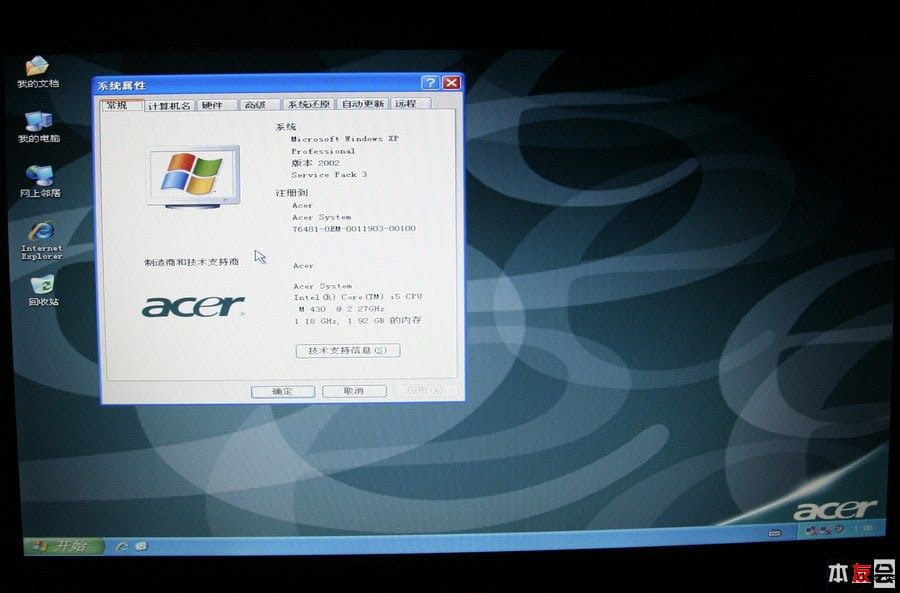Click the 制造商和技术支持商 label

coord(192,262)
